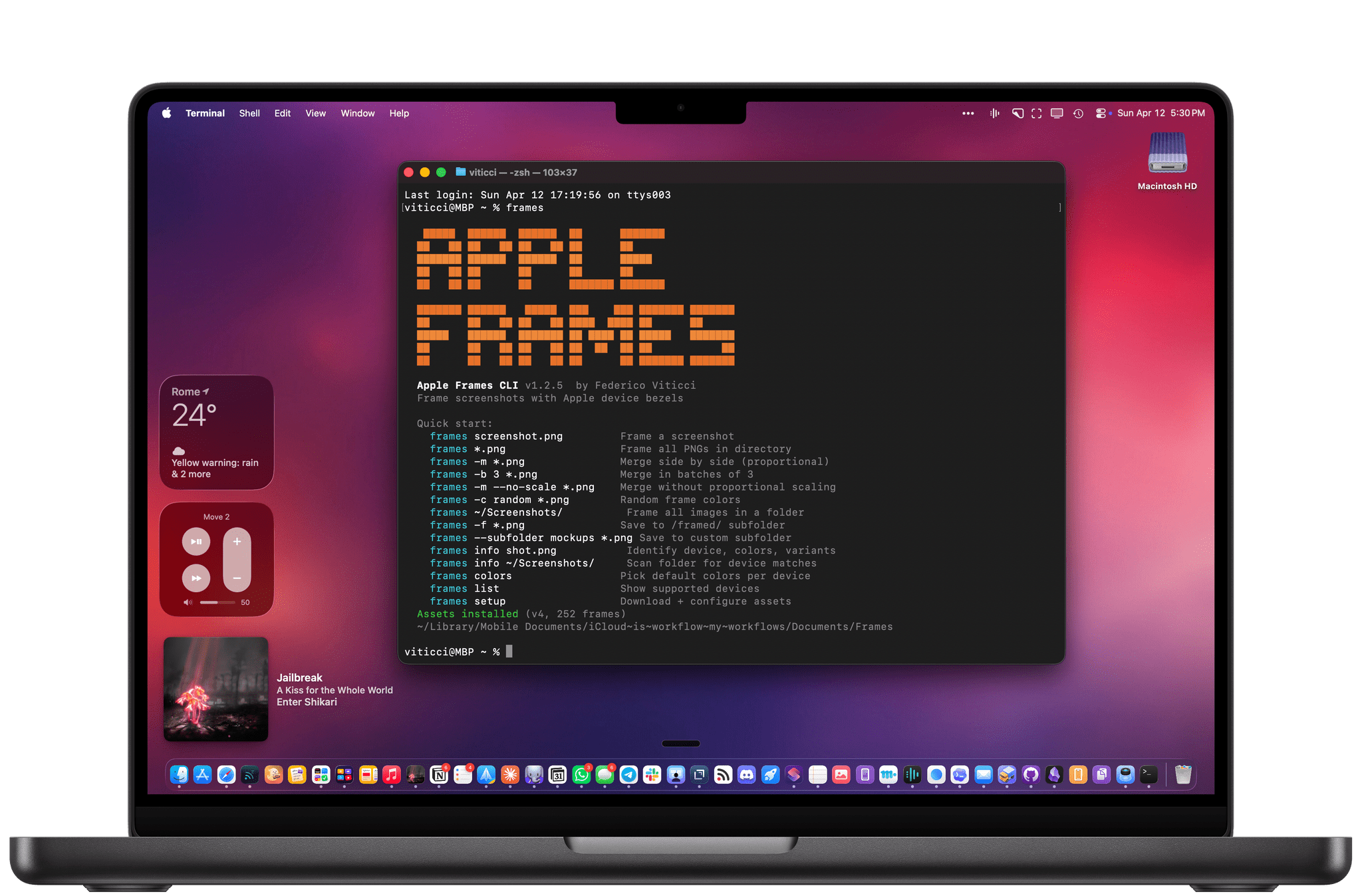Open Notion from the Dock
Viewport: 1362px width, 896px height.
pos(440,774)
